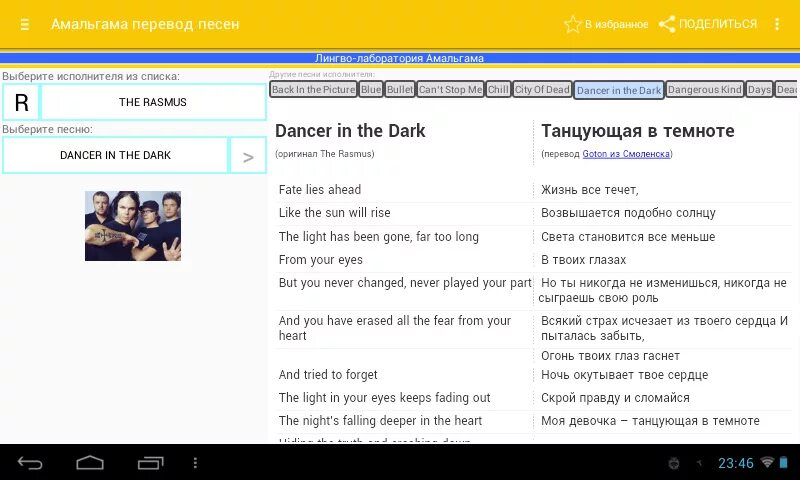Add song to favorites with star icon
The width and height of the screenshot is (800, 480).
point(606,24)
